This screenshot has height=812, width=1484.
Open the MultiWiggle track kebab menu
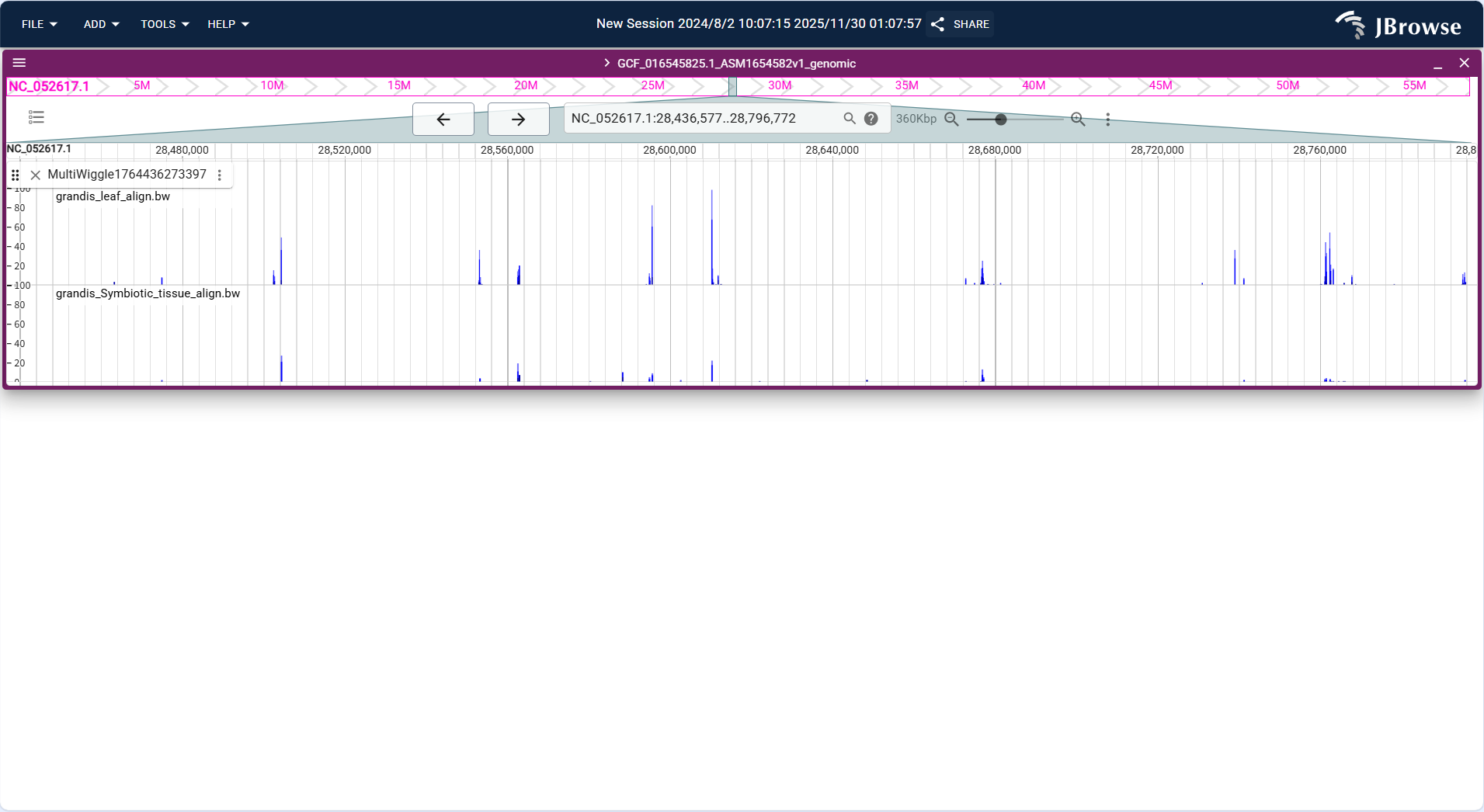coord(220,175)
